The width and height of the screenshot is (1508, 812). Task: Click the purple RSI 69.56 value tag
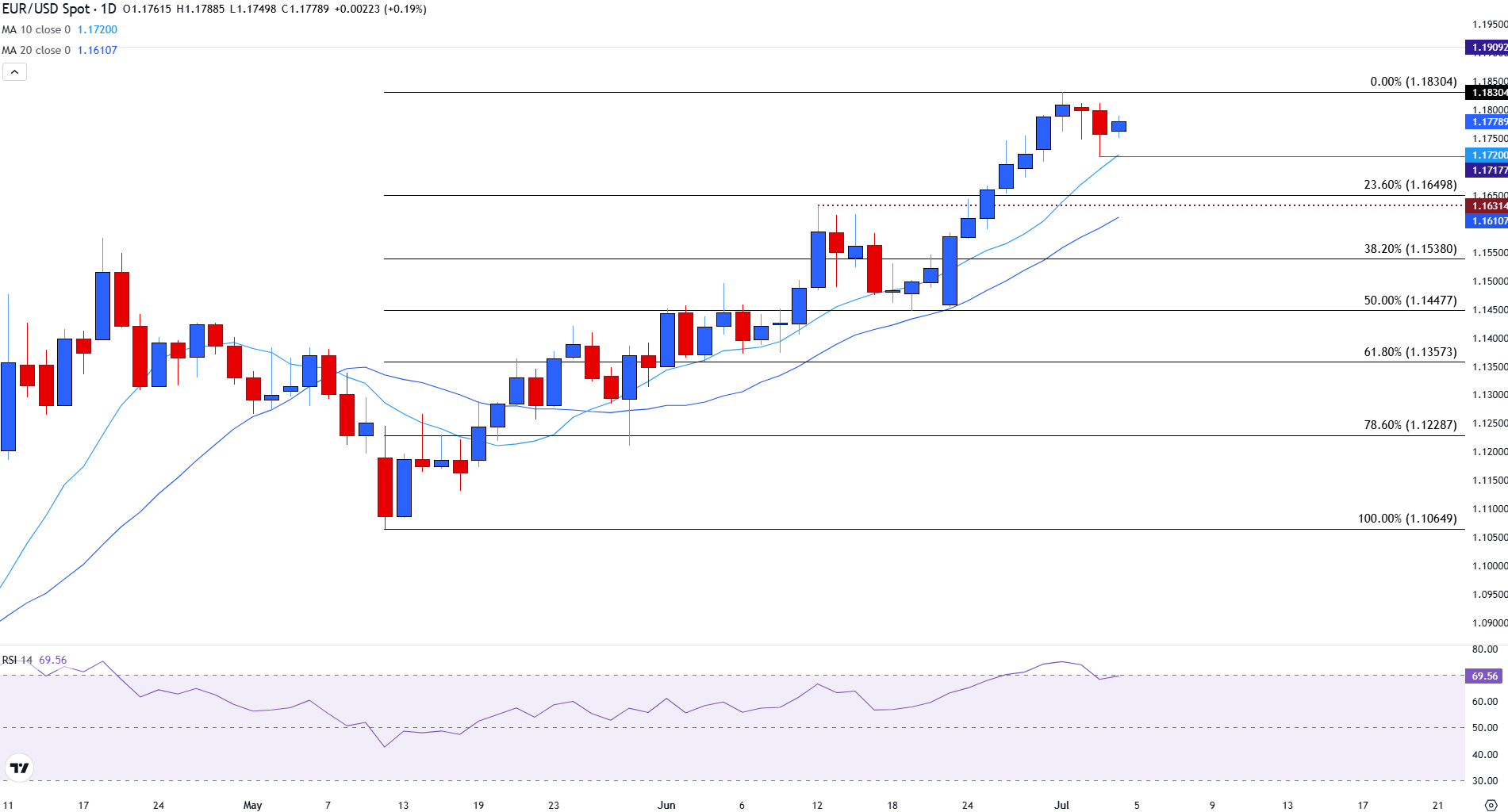point(1484,676)
